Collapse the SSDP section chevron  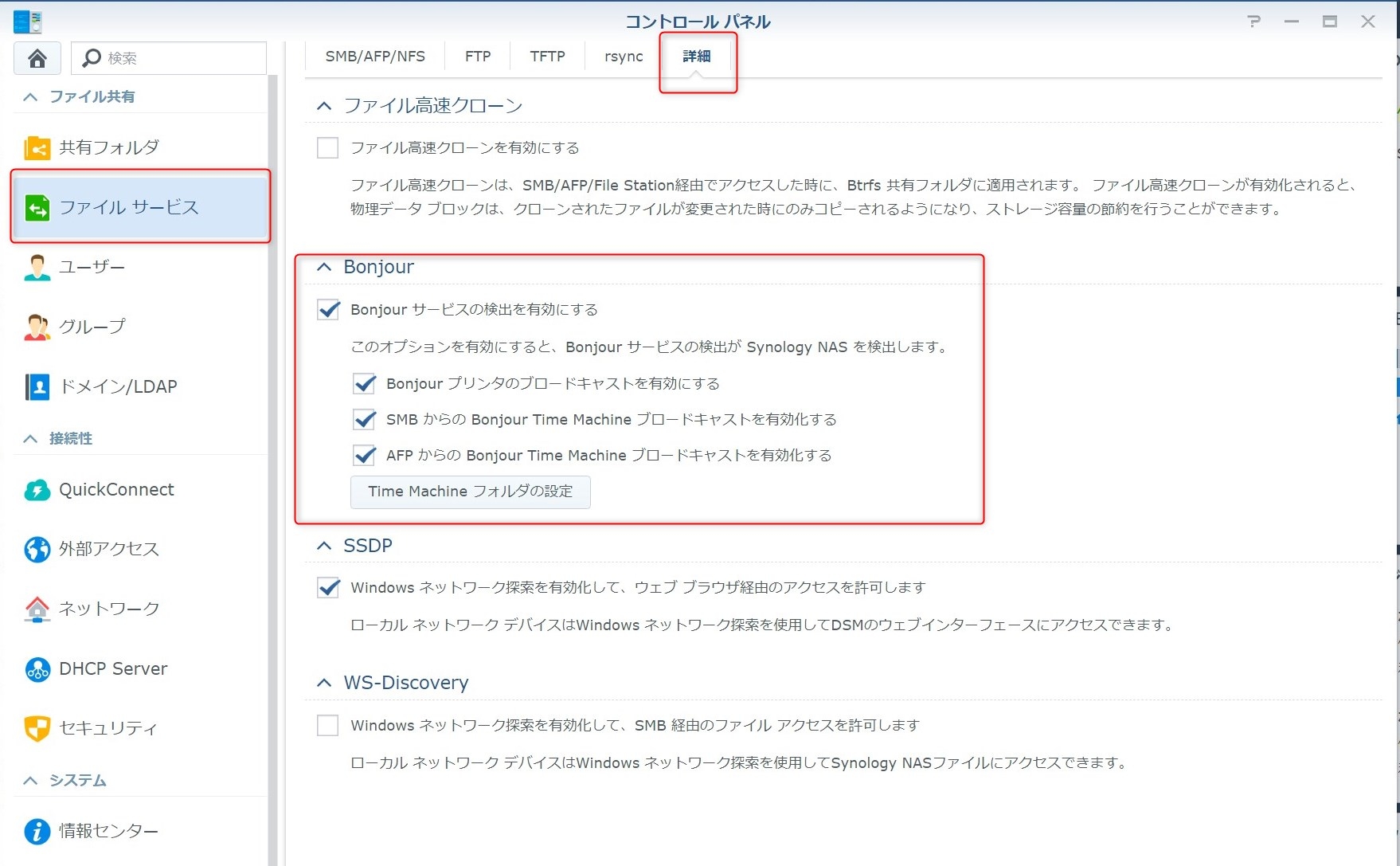pyautogui.click(x=324, y=546)
